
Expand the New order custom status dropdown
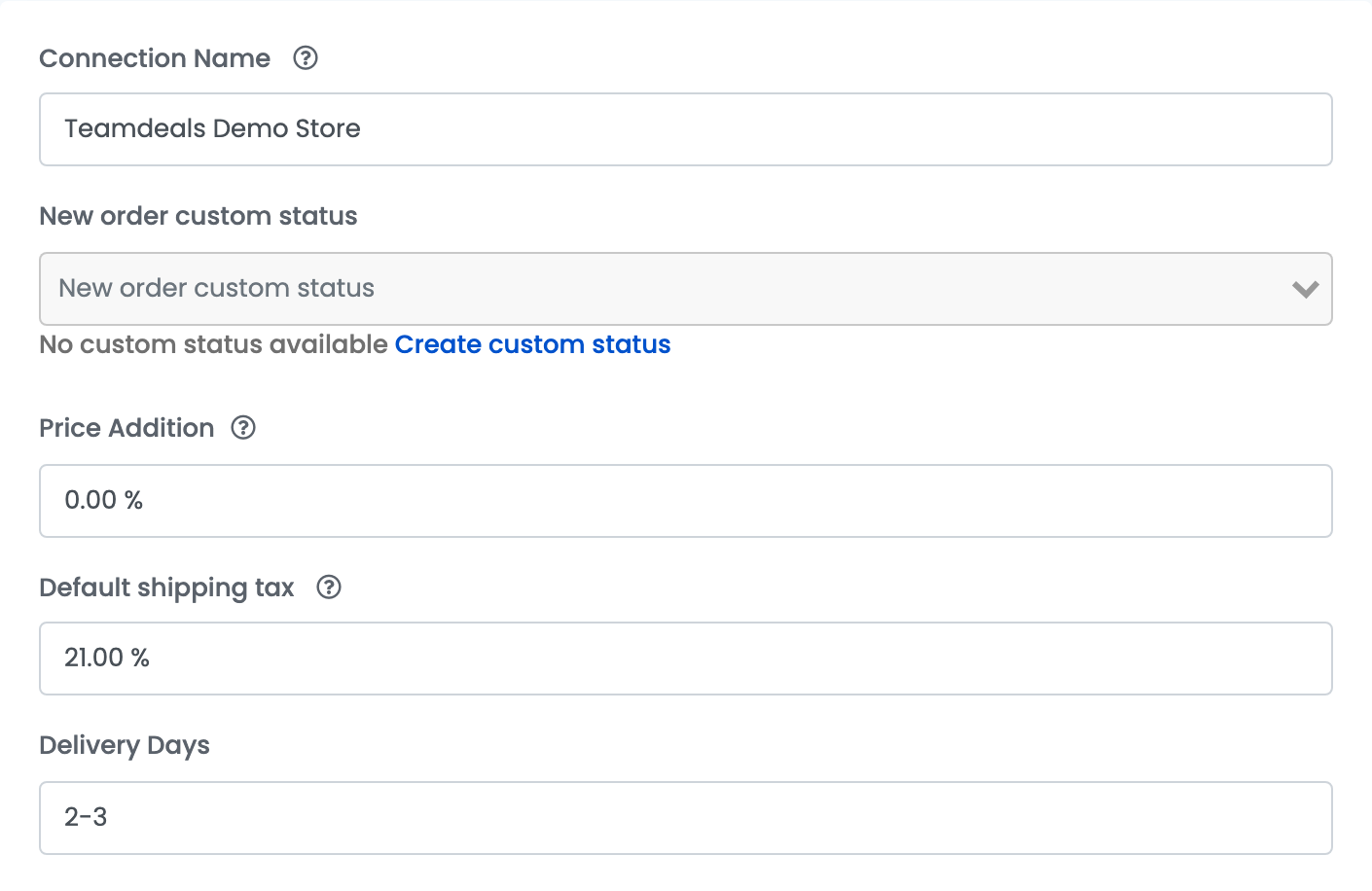685,289
